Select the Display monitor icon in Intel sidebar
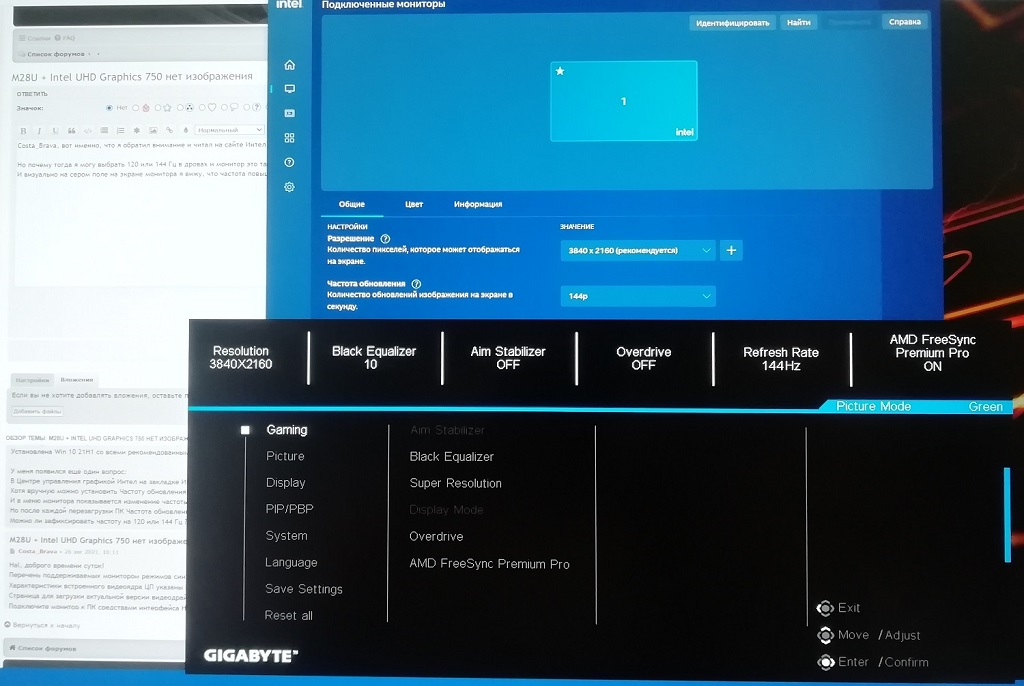This screenshot has width=1024, height=686. click(x=289, y=89)
